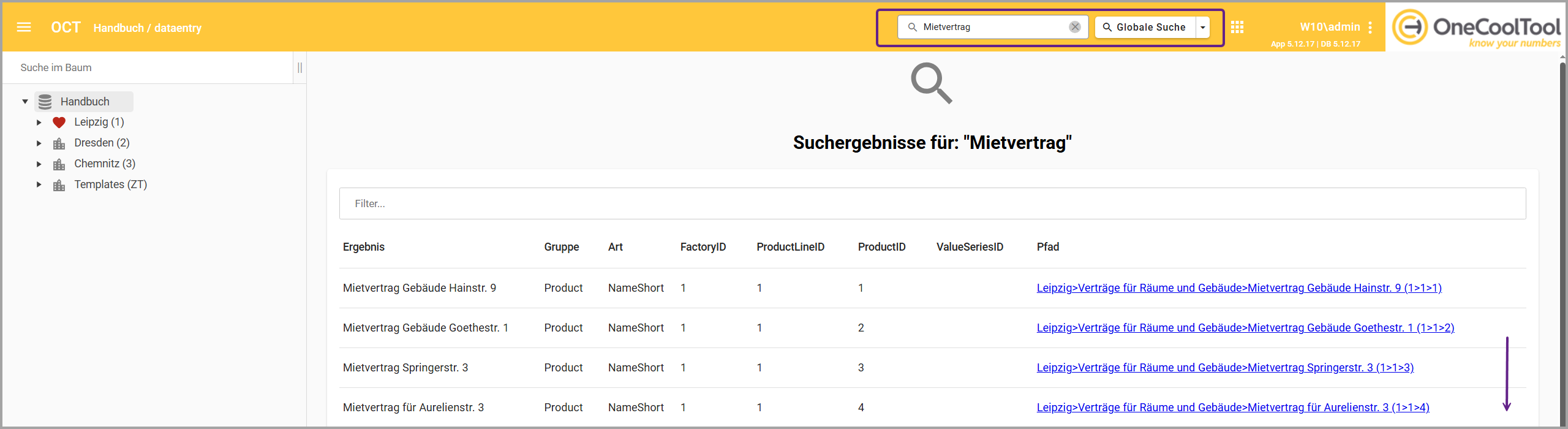Open the Mietvertrag Springerstr. 3 path link

point(1224,368)
